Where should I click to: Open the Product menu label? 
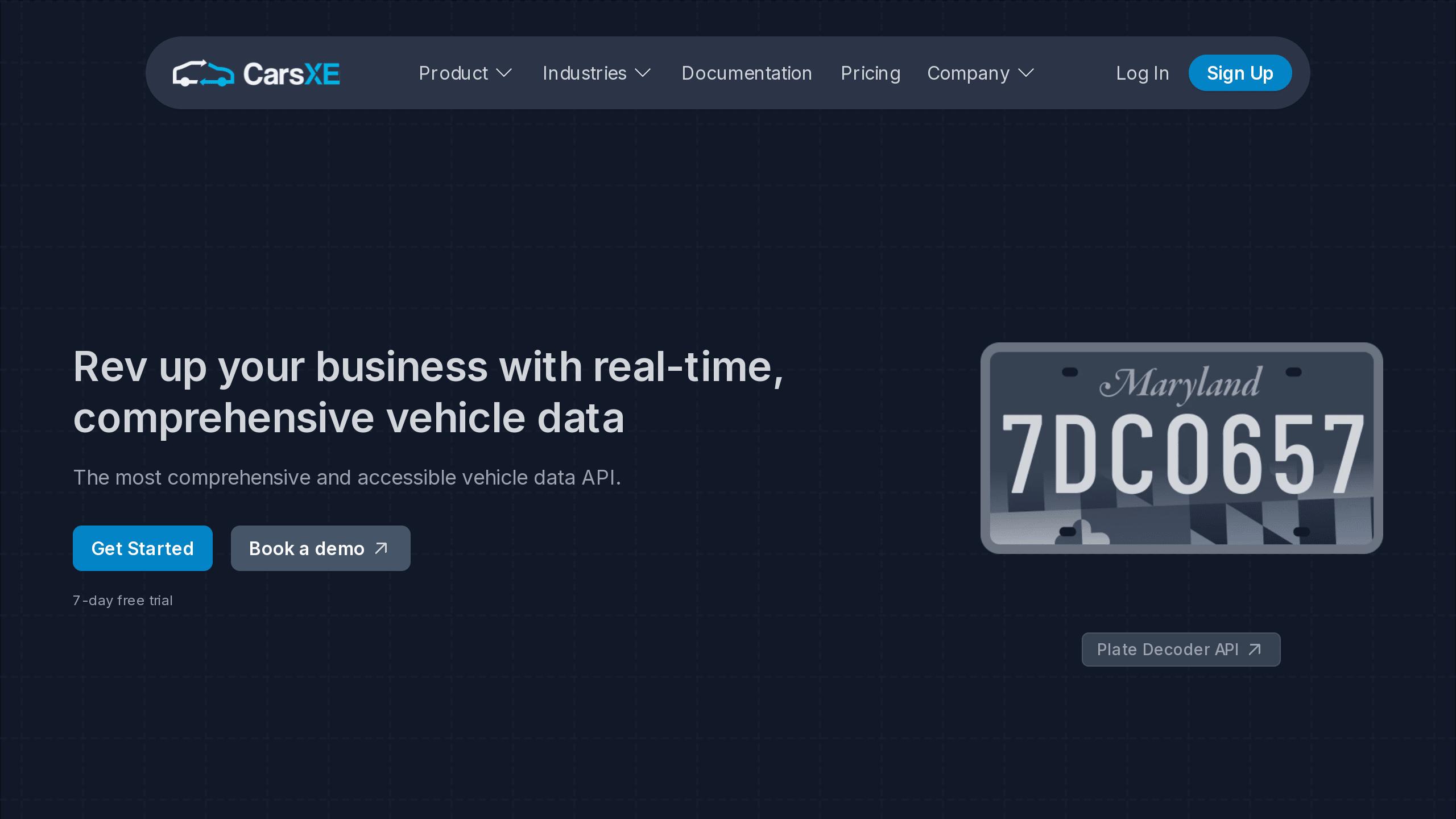[453, 73]
